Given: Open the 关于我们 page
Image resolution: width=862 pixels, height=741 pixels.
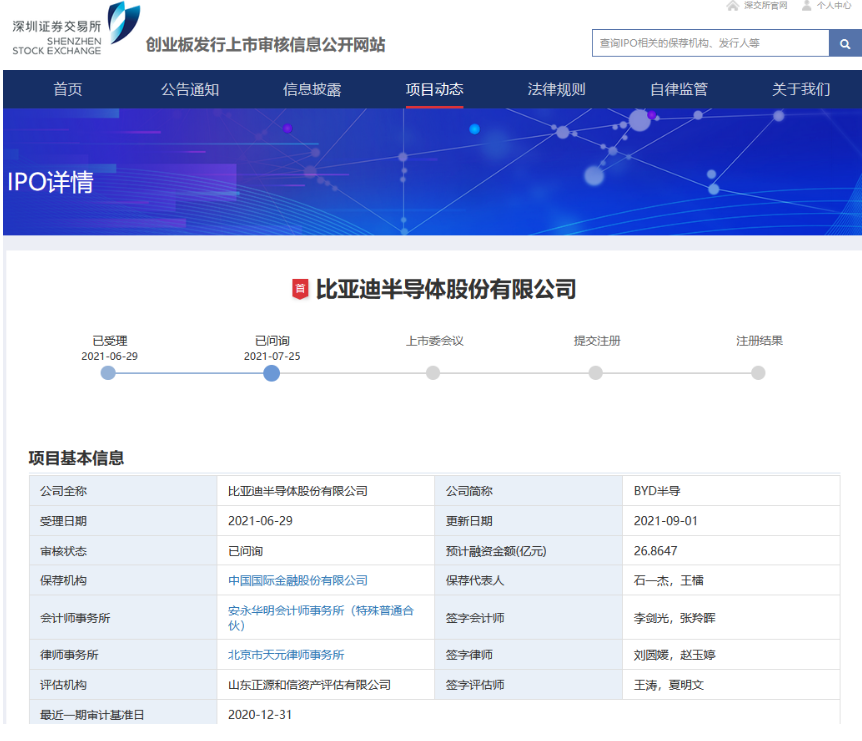Looking at the screenshot, I should [x=801, y=89].
